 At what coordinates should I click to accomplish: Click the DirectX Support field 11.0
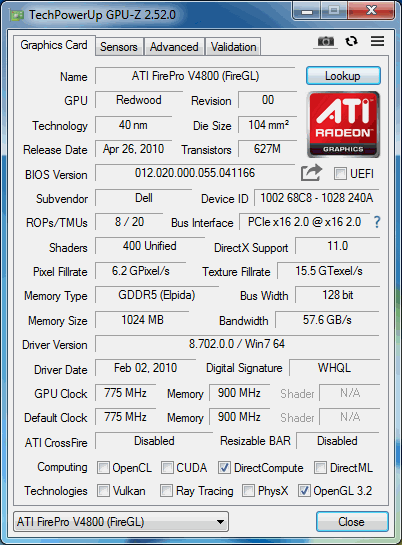point(337,246)
